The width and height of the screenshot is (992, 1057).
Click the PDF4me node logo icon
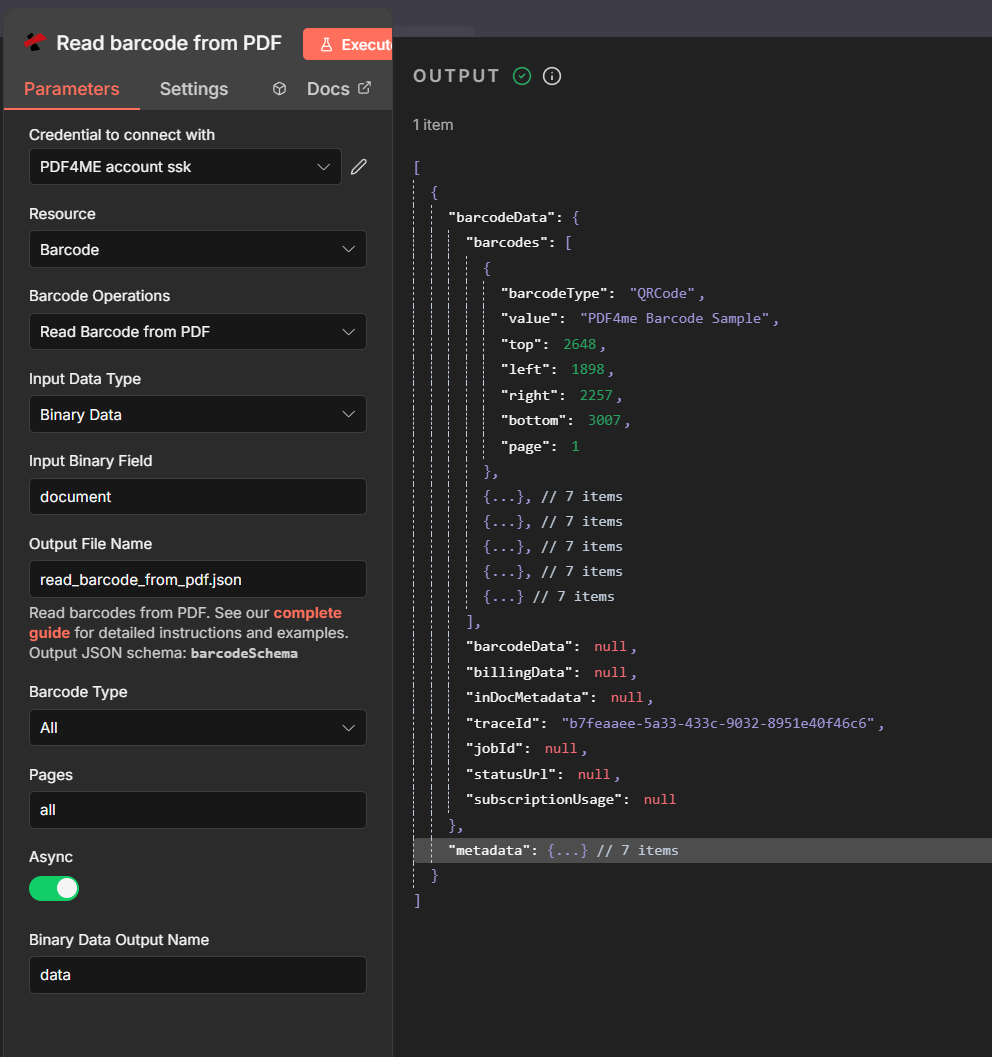click(36, 43)
